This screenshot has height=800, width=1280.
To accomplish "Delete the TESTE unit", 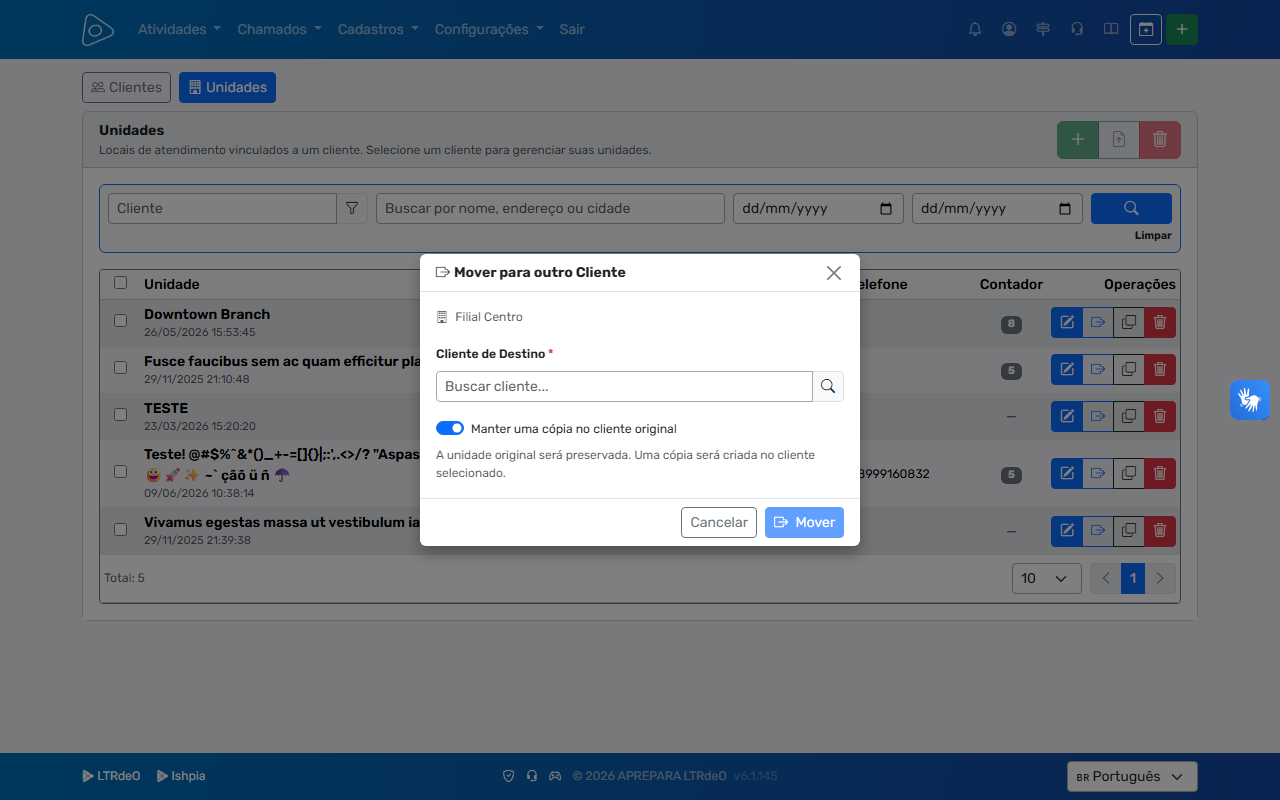I will pos(1160,416).
